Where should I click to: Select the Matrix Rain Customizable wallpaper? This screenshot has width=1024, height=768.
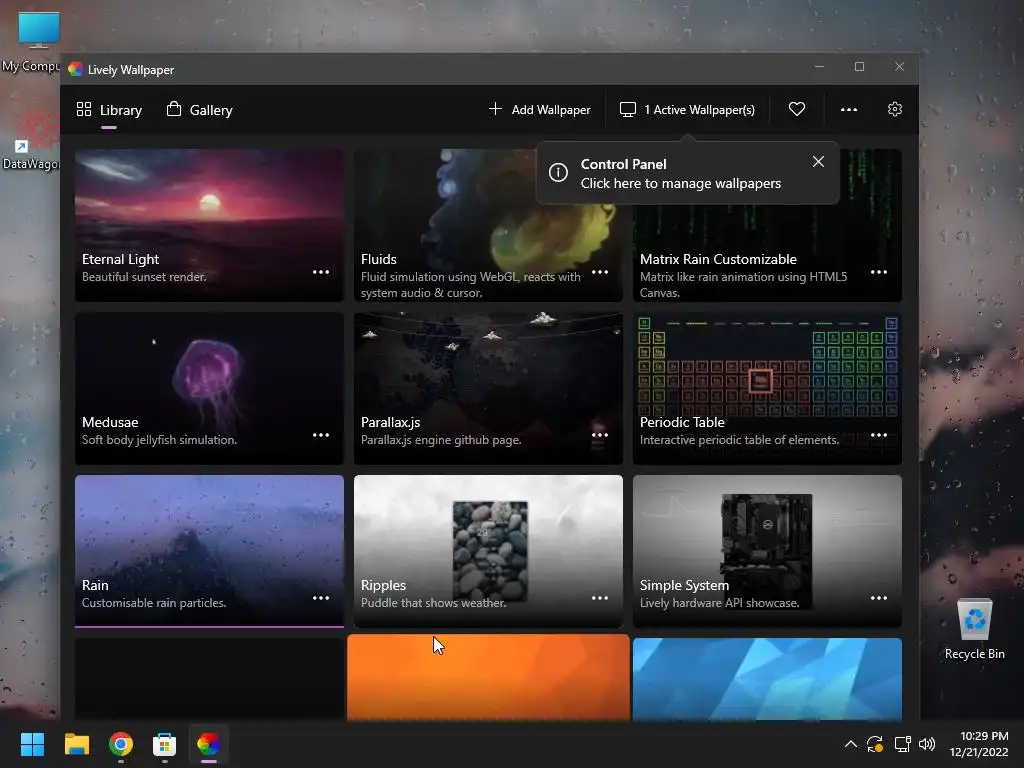pyautogui.click(x=767, y=225)
